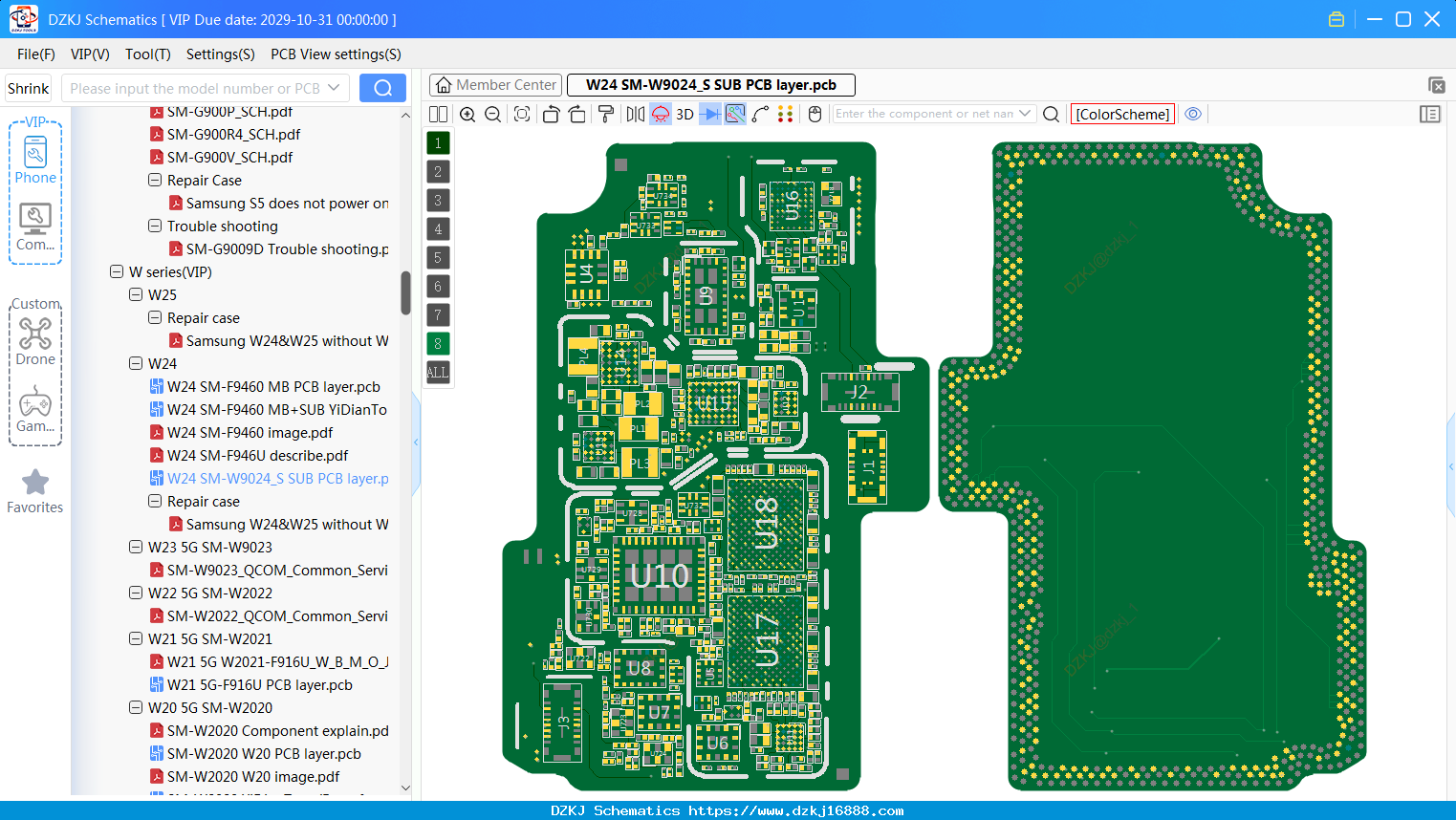Image resolution: width=1456 pixels, height=820 pixels.
Task: Open W24 SM-F9460 image.pdf
Action: pyautogui.click(x=250, y=432)
